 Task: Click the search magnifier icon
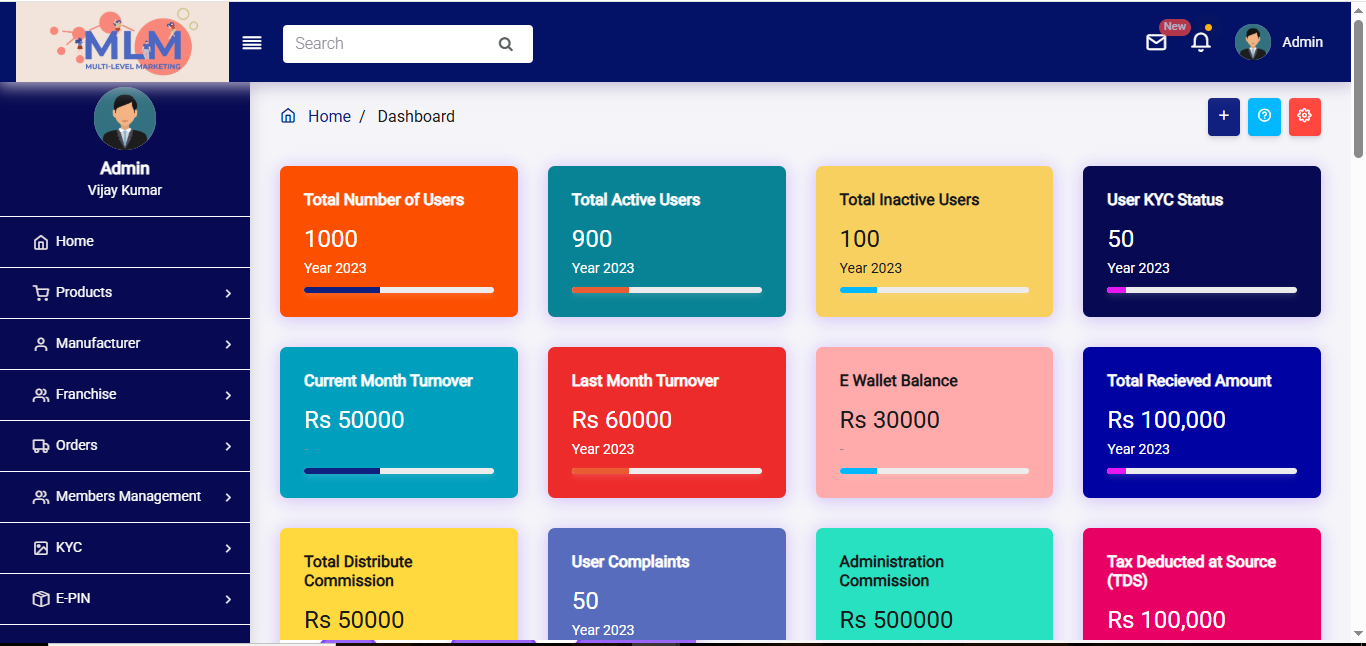pos(505,44)
